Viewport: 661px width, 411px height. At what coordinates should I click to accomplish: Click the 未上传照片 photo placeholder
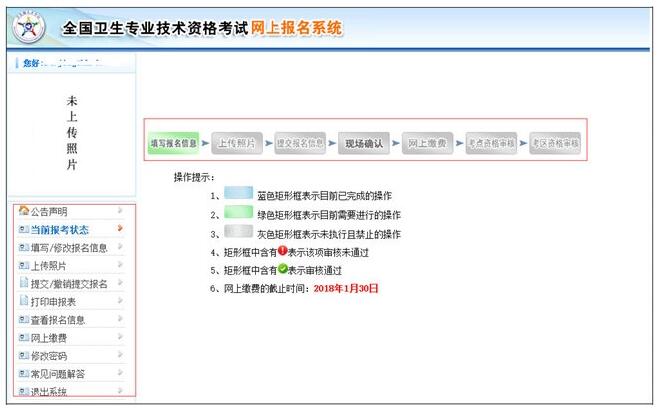(x=71, y=132)
